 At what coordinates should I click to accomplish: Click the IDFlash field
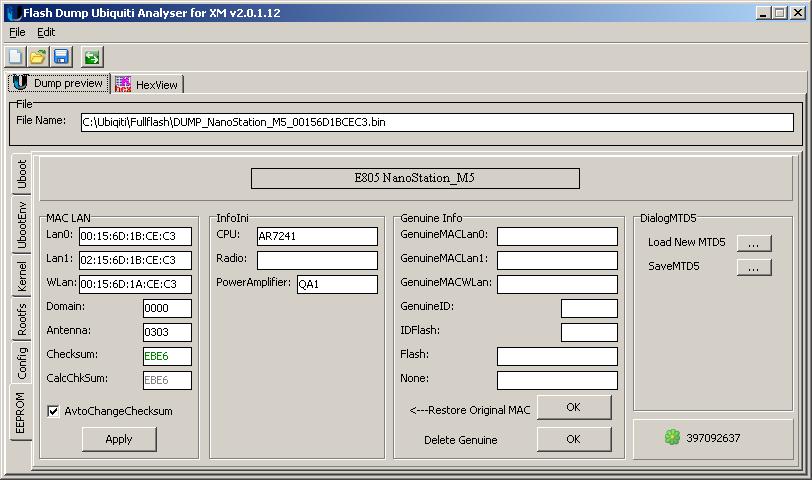pos(589,332)
